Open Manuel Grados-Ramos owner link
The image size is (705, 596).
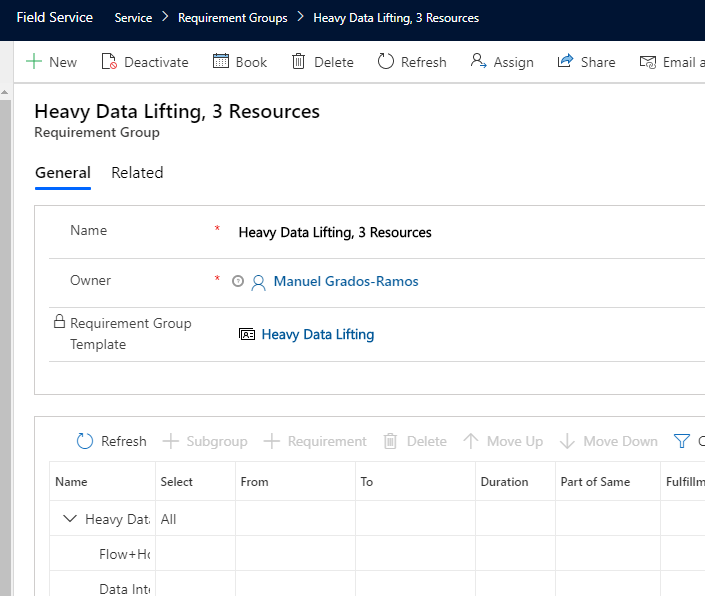[x=346, y=281]
